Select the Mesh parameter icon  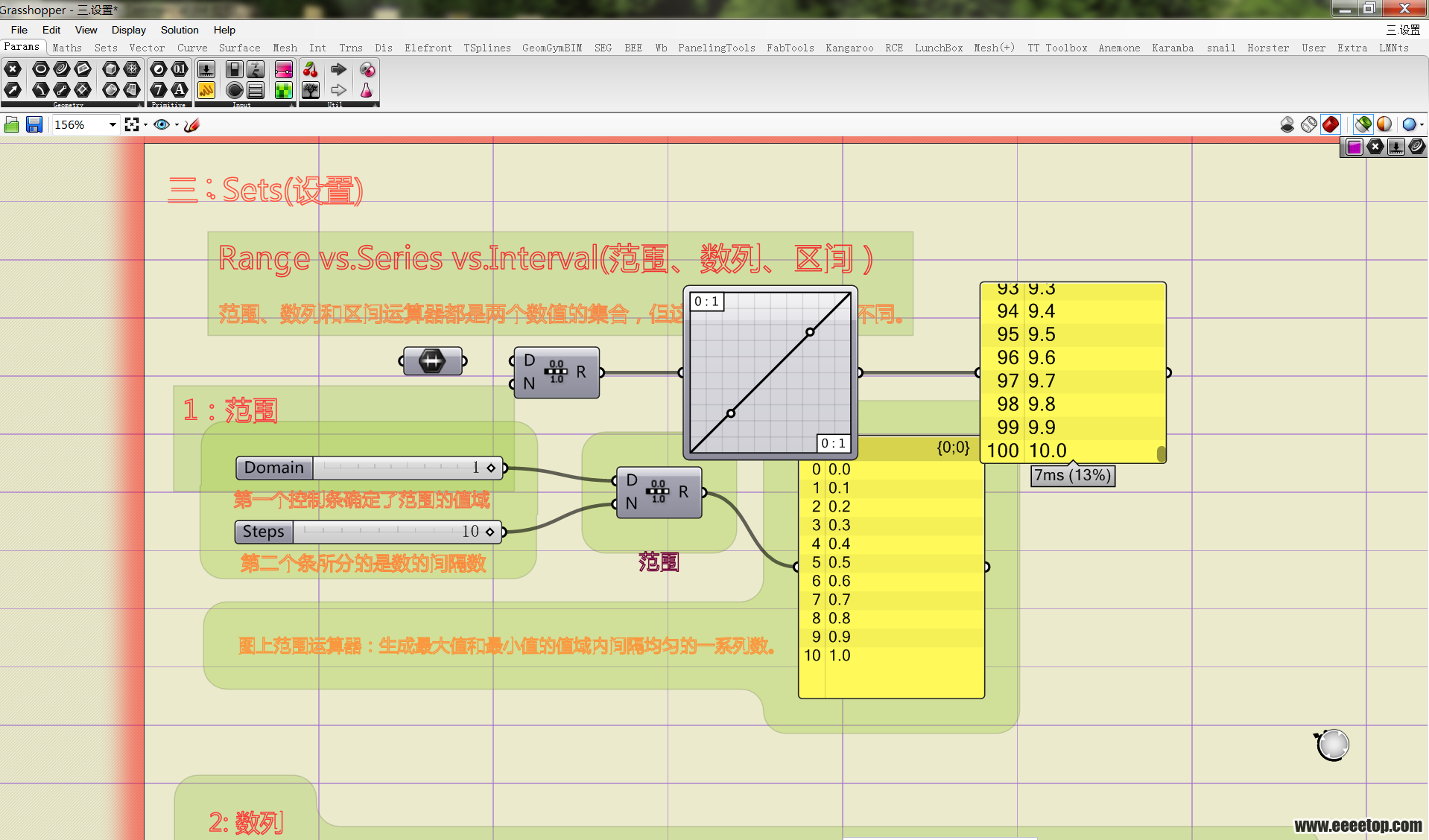coord(132,70)
